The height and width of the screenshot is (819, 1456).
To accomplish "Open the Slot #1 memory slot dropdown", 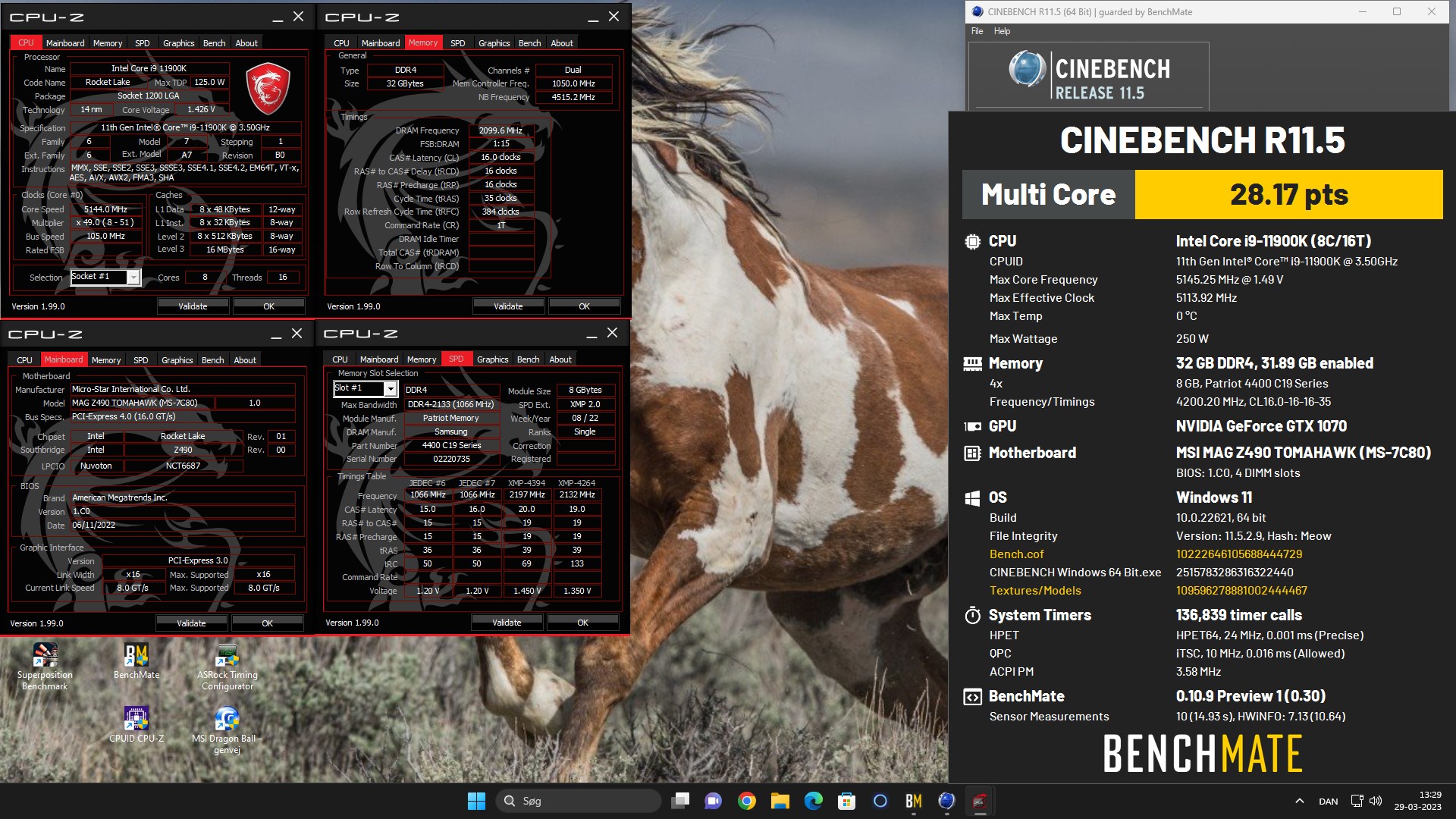I will pos(391,389).
